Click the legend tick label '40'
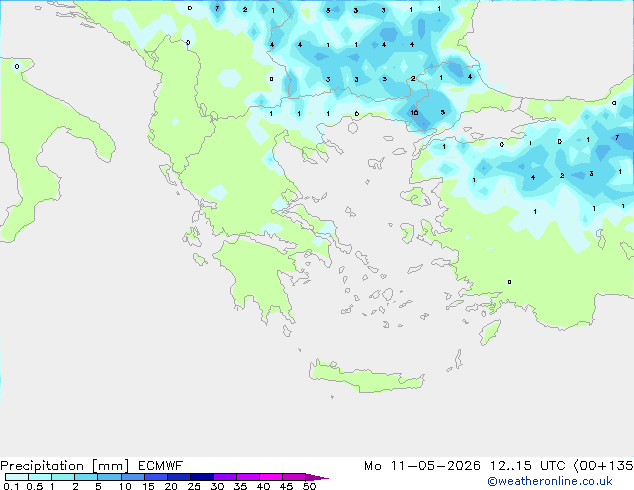634x490 pixels. 263,486
